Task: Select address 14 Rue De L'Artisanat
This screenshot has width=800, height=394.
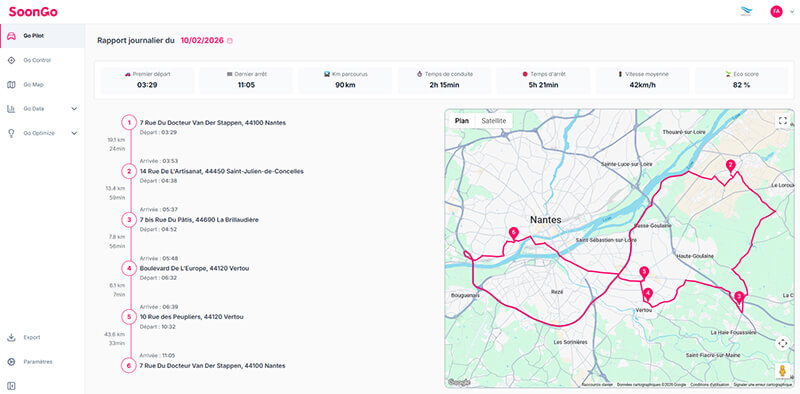Action: click(x=221, y=171)
